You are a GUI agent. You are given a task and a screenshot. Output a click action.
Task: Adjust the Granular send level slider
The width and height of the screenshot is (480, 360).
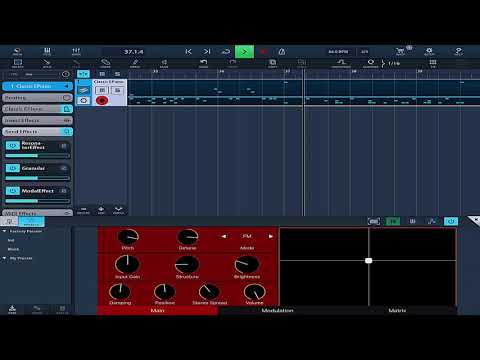click(37, 178)
